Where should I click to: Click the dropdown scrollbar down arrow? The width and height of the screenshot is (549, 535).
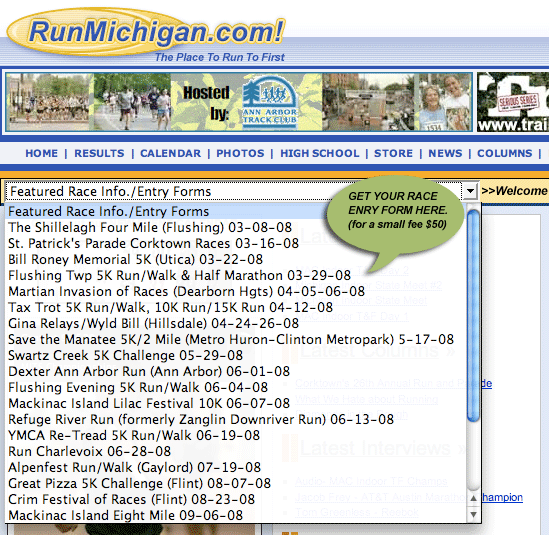473,514
